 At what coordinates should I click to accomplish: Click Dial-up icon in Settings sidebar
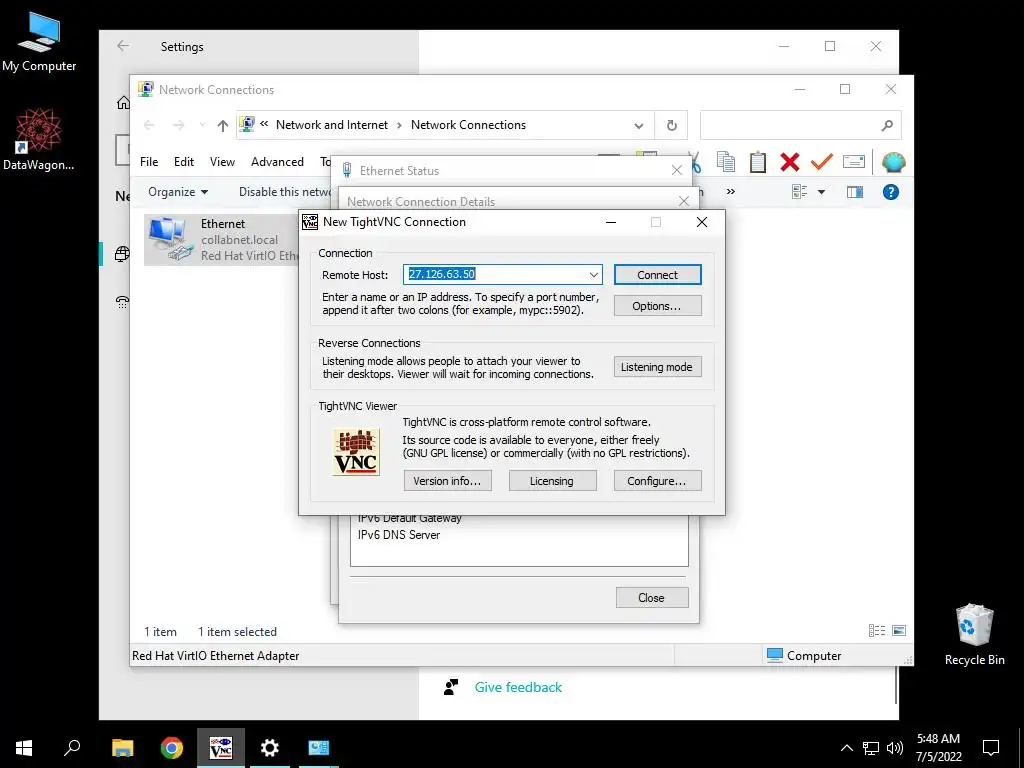[122, 302]
